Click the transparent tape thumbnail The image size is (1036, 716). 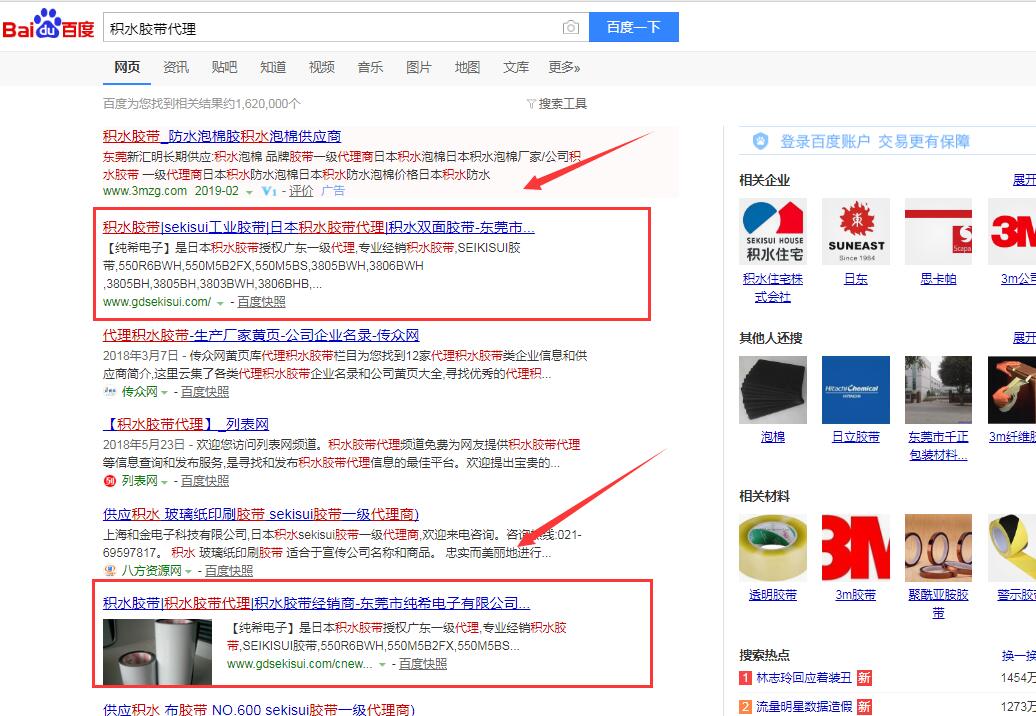tap(773, 548)
